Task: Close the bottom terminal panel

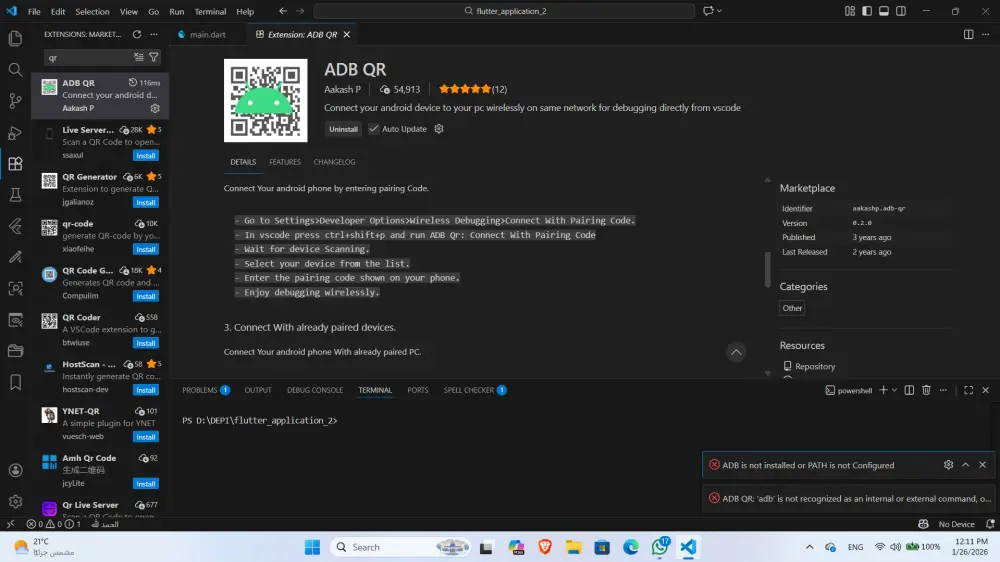Action: click(x=985, y=390)
